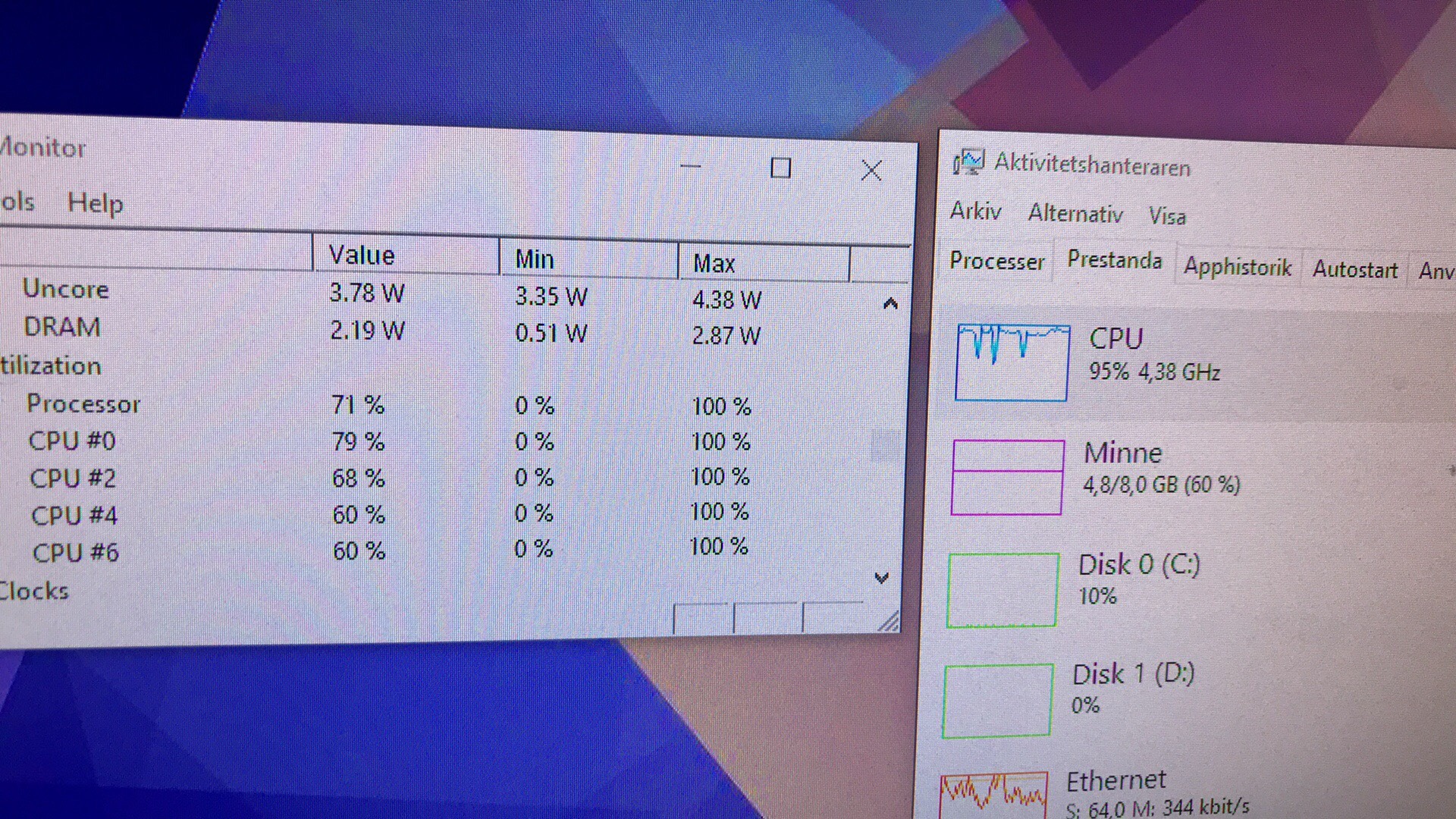Open the Alternativ menu
Viewport: 1456px width, 819px height.
point(1075,214)
